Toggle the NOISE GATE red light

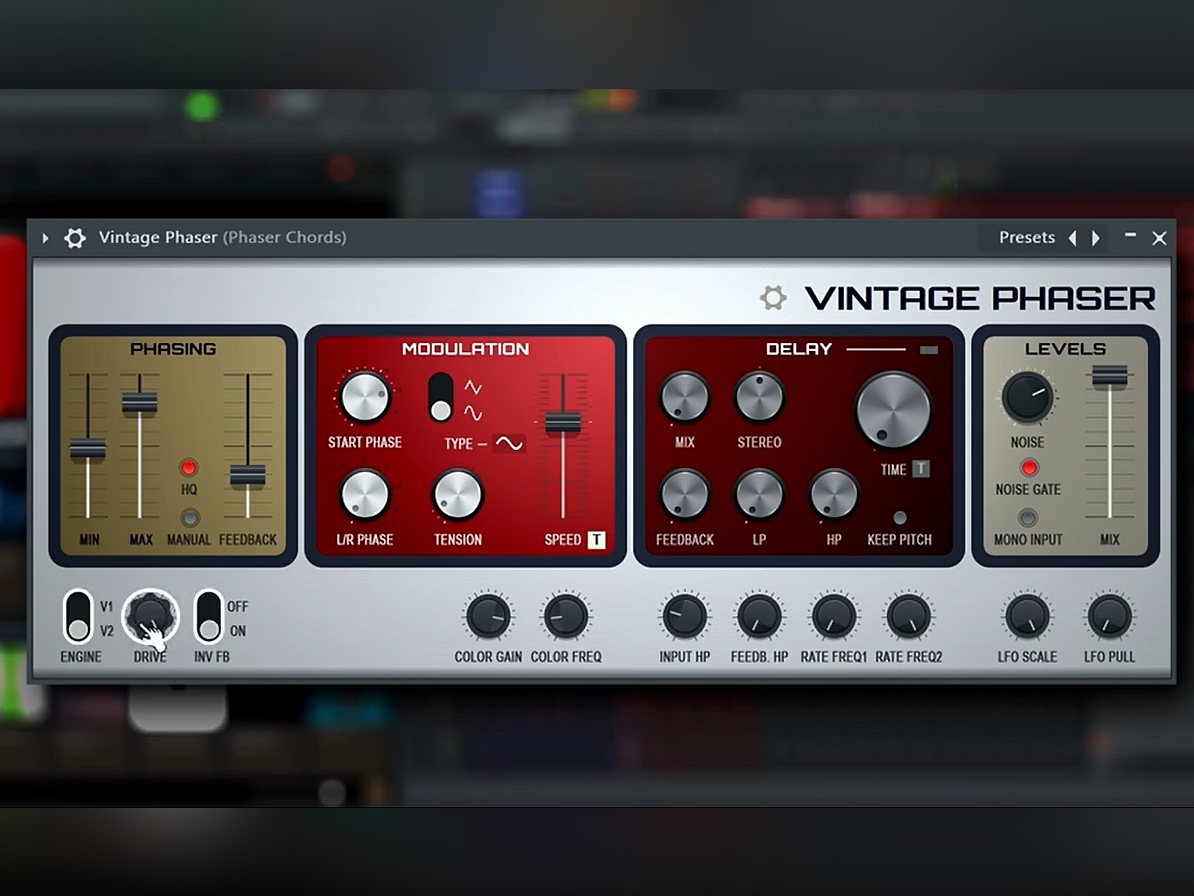click(1028, 467)
